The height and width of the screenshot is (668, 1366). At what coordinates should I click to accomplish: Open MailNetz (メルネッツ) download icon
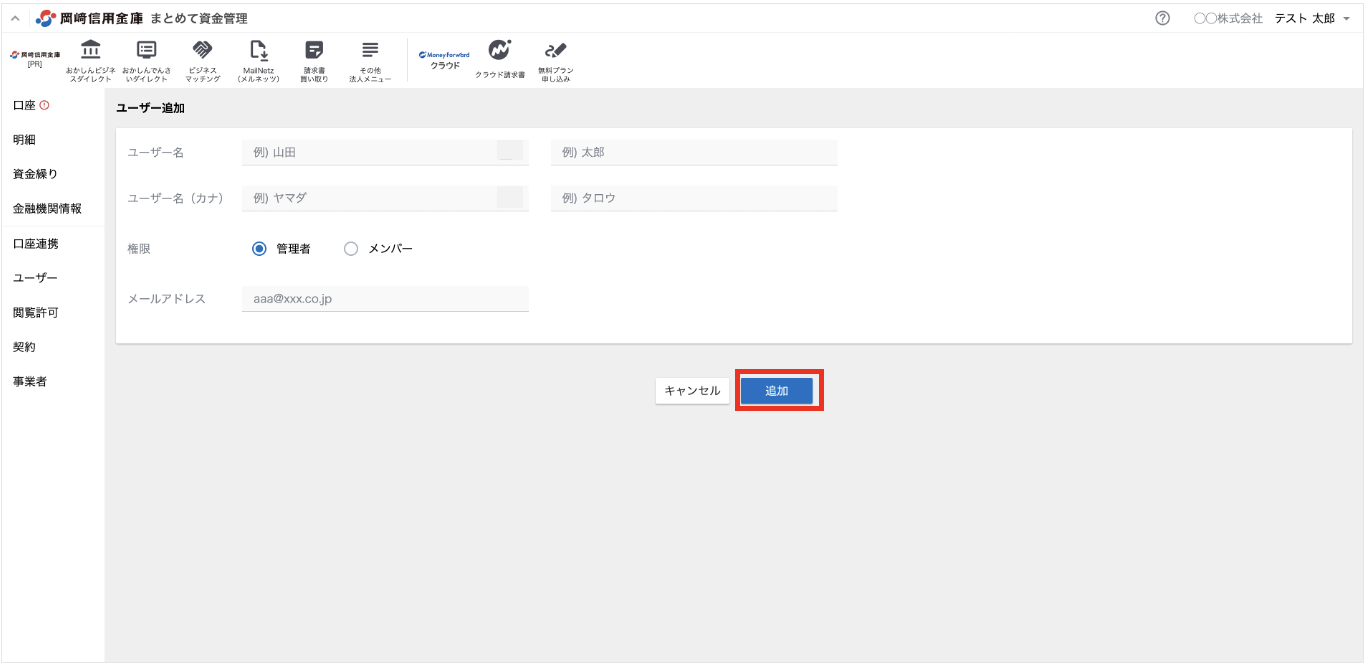[258, 50]
